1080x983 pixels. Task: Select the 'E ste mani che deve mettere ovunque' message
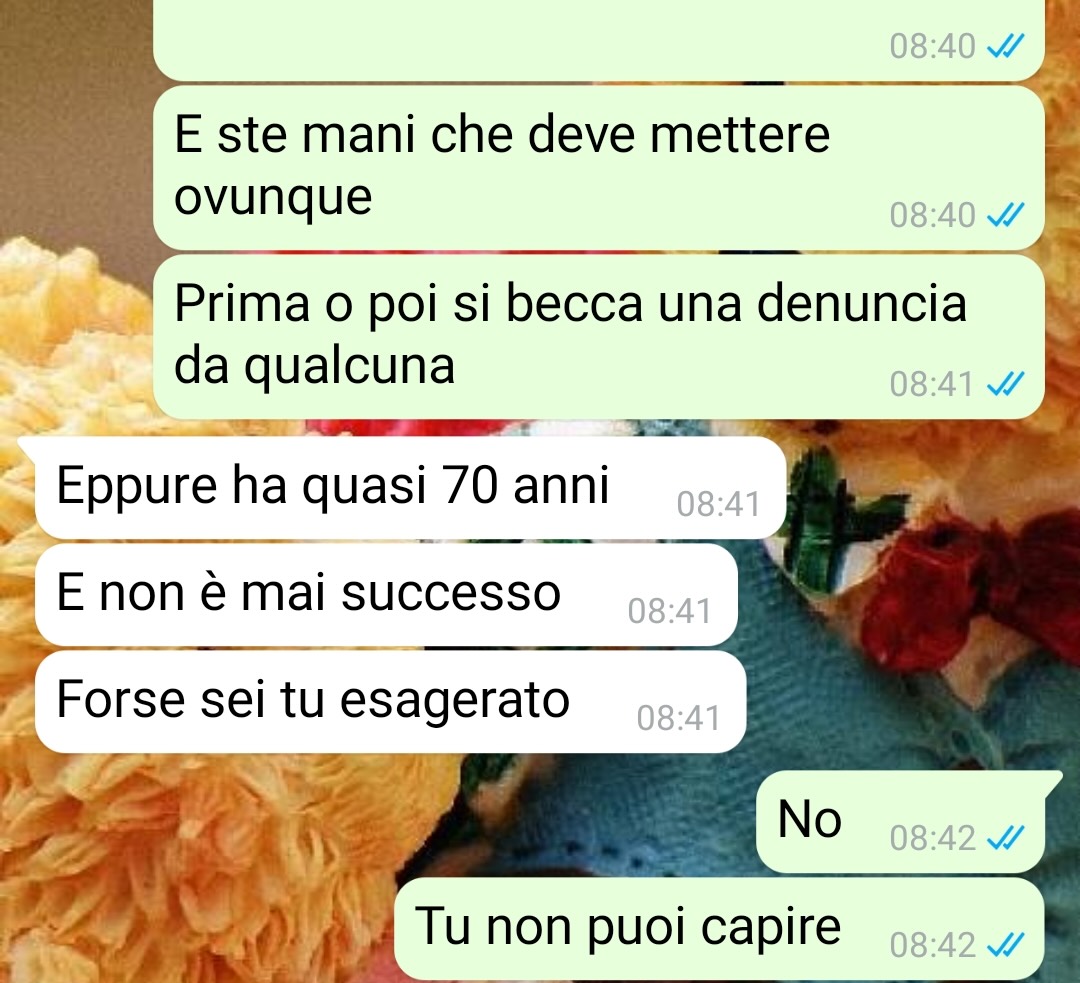coord(598,167)
